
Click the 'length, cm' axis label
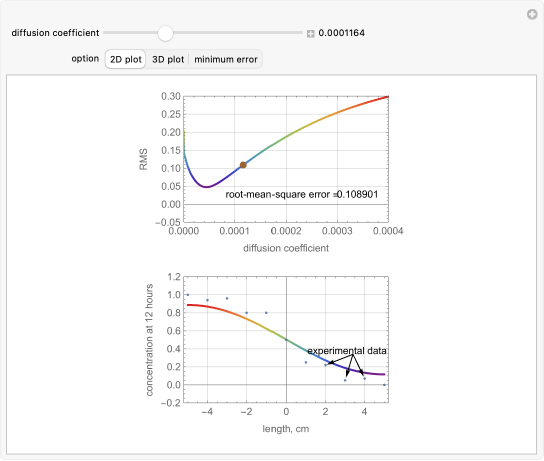(x=286, y=429)
